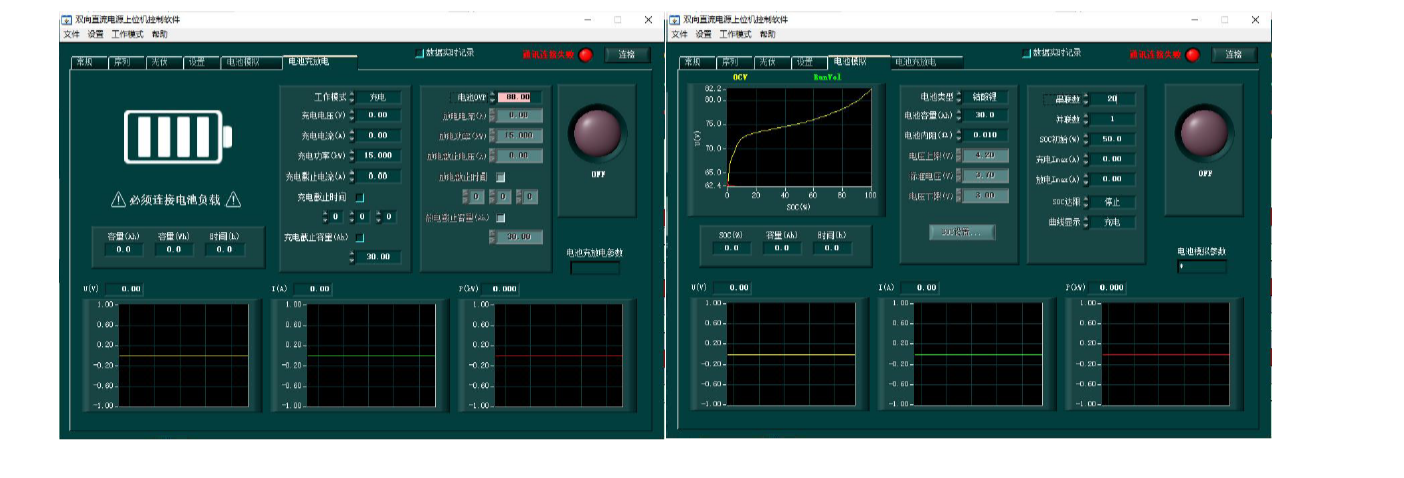Screen dimensions: 1404x478
Task: Open 工作模式 menu in 电池模拟 window
Action: (736, 34)
